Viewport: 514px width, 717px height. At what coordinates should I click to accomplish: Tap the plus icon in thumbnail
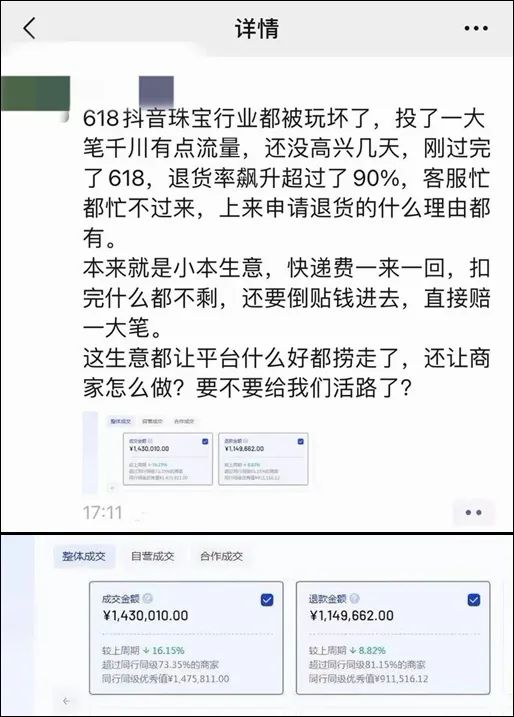click(x=112, y=488)
